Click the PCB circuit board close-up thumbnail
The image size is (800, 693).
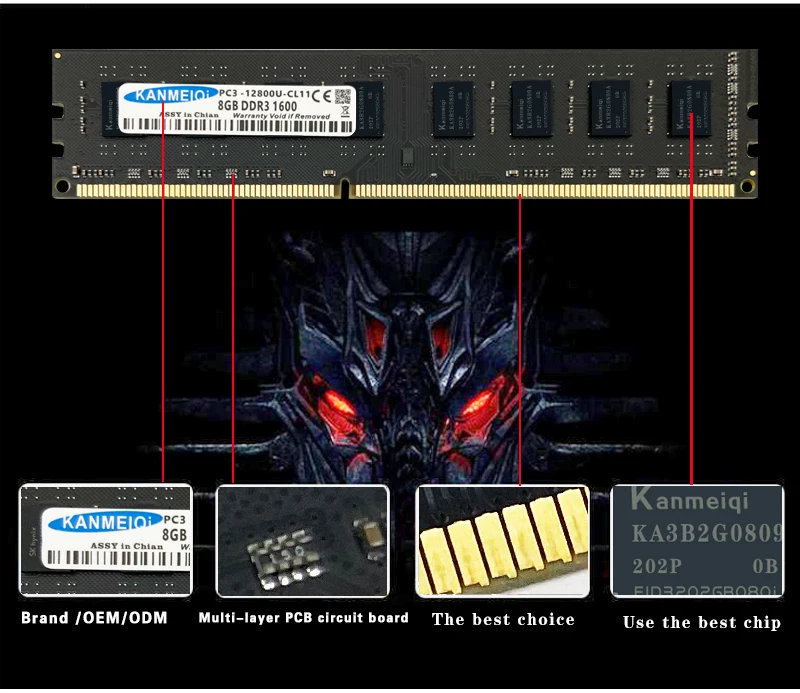coord(303,541)
